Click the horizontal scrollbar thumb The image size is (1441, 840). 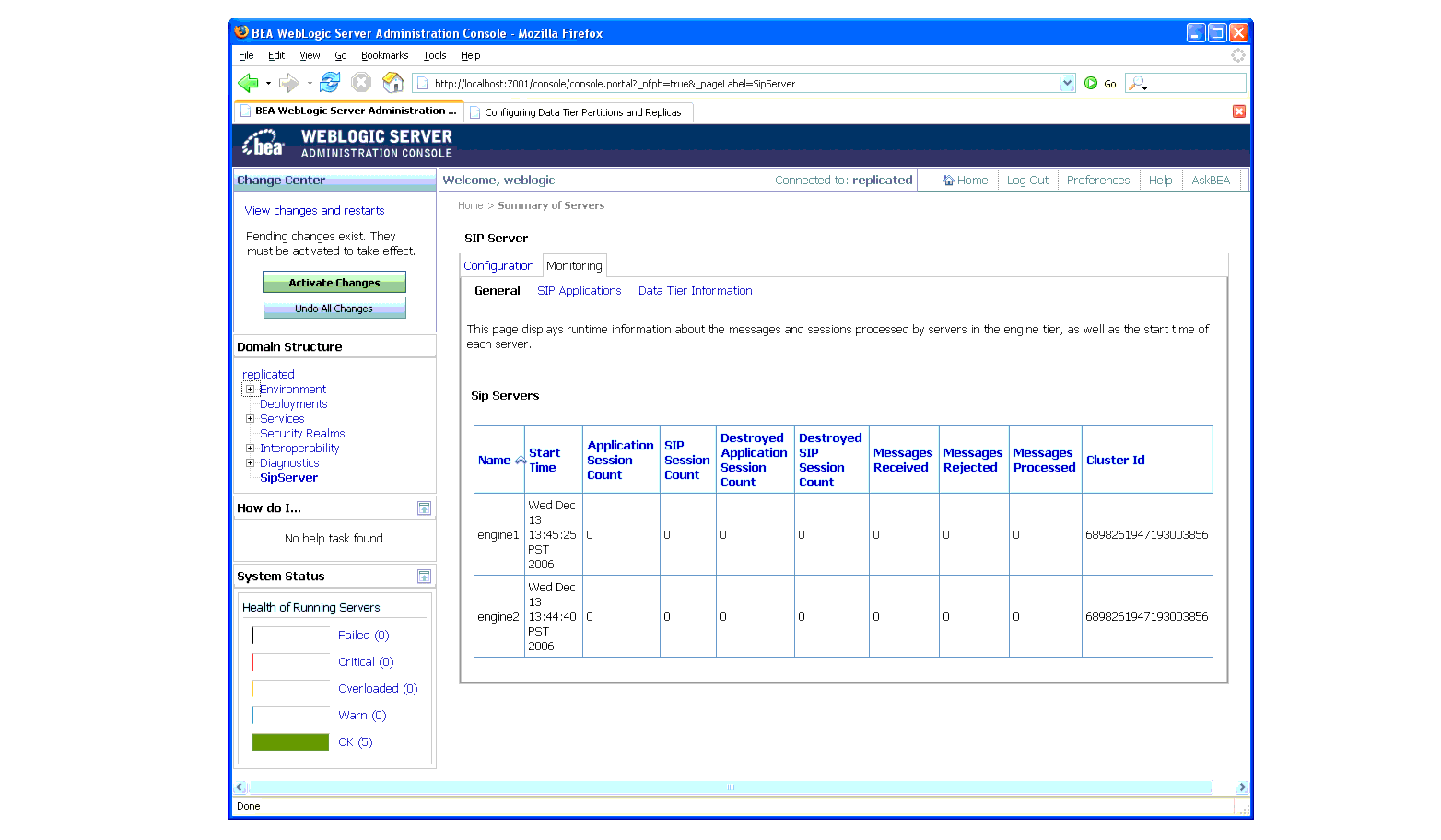click(x=731, y=787)
